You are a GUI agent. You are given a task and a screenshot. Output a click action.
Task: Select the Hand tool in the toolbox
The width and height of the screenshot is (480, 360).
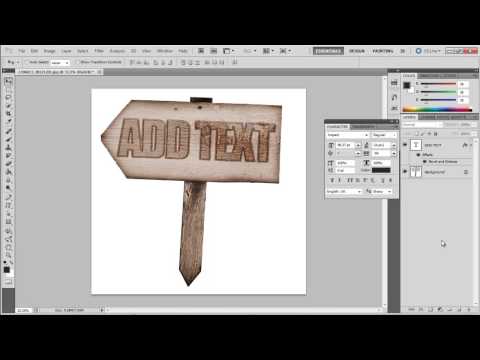pos(9,246)
